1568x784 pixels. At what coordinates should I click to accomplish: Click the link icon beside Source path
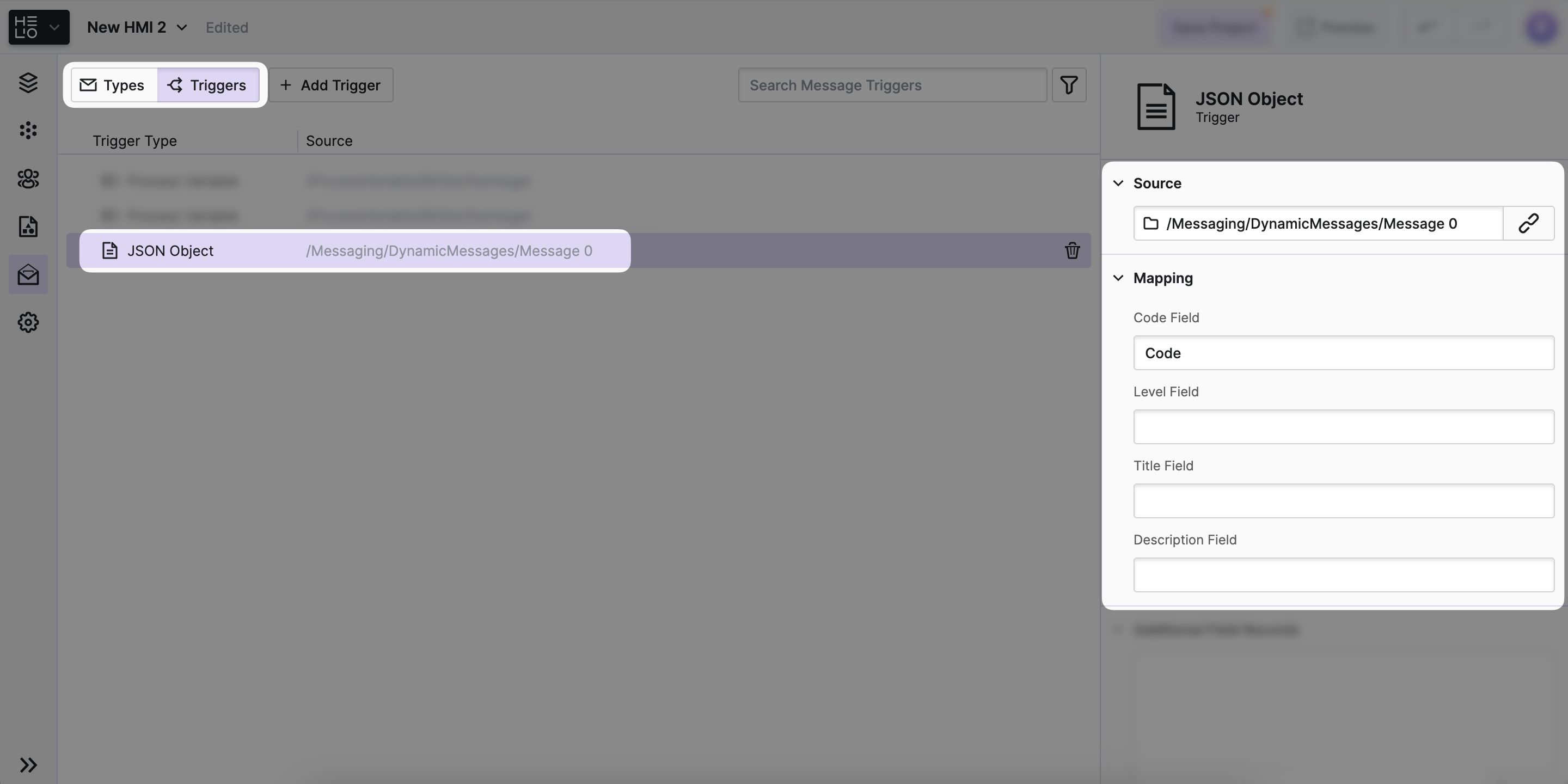pos(1528,223)
